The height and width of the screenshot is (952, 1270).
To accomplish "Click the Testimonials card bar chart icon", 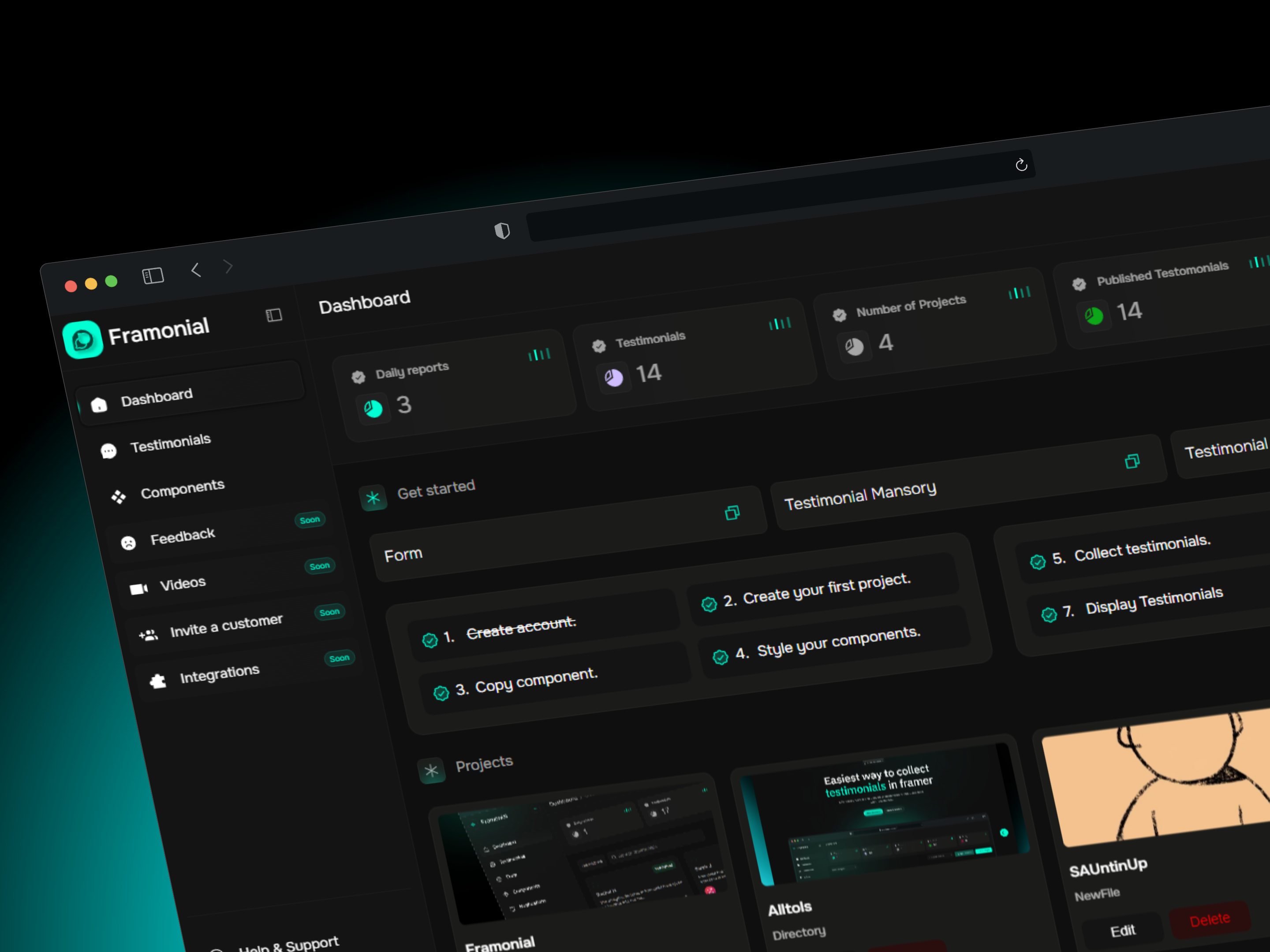I will pyautogui.click(x=780, y=324).
